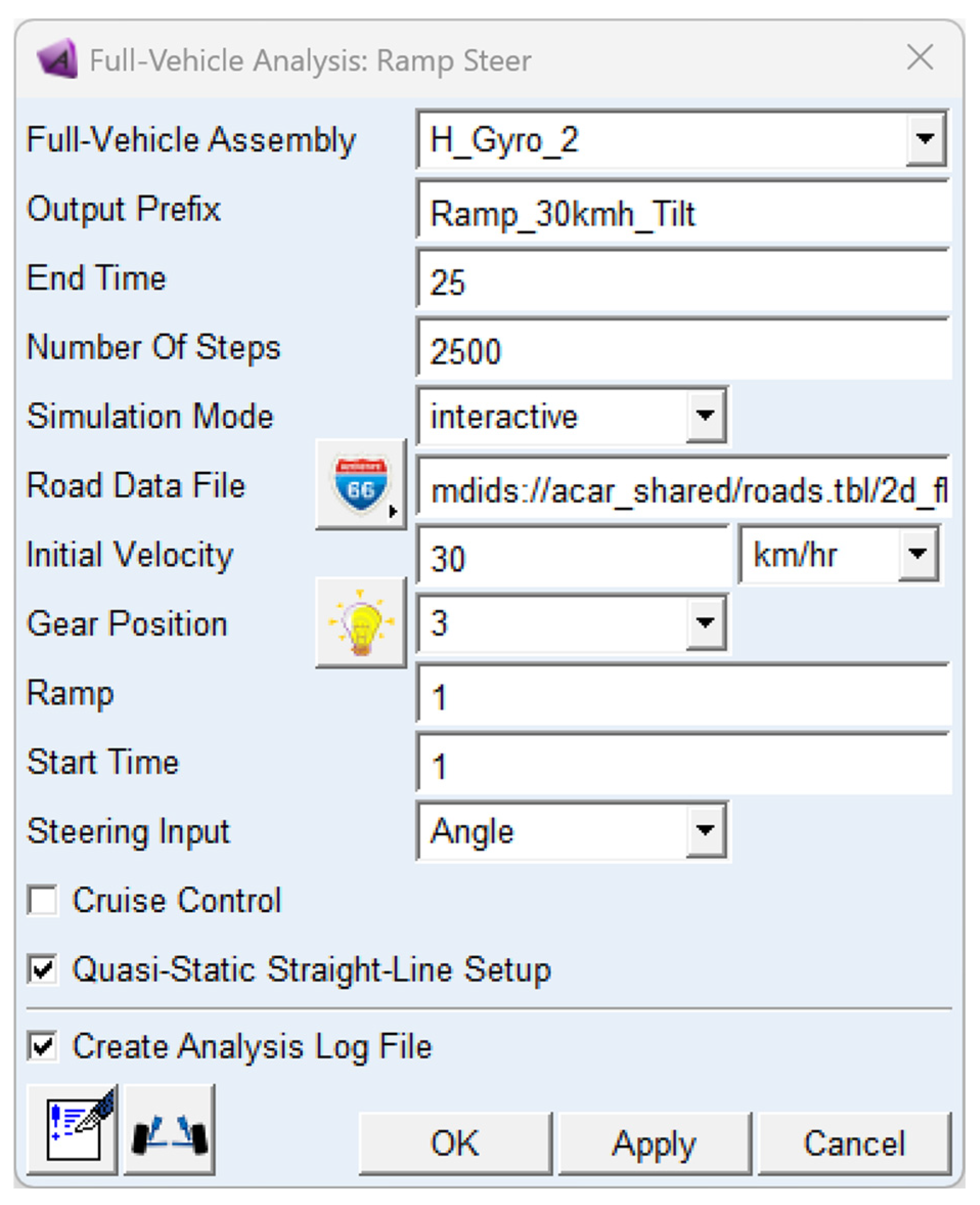
Task: Open the velocity units km/hr dropdown
Action: coord(917,554)
